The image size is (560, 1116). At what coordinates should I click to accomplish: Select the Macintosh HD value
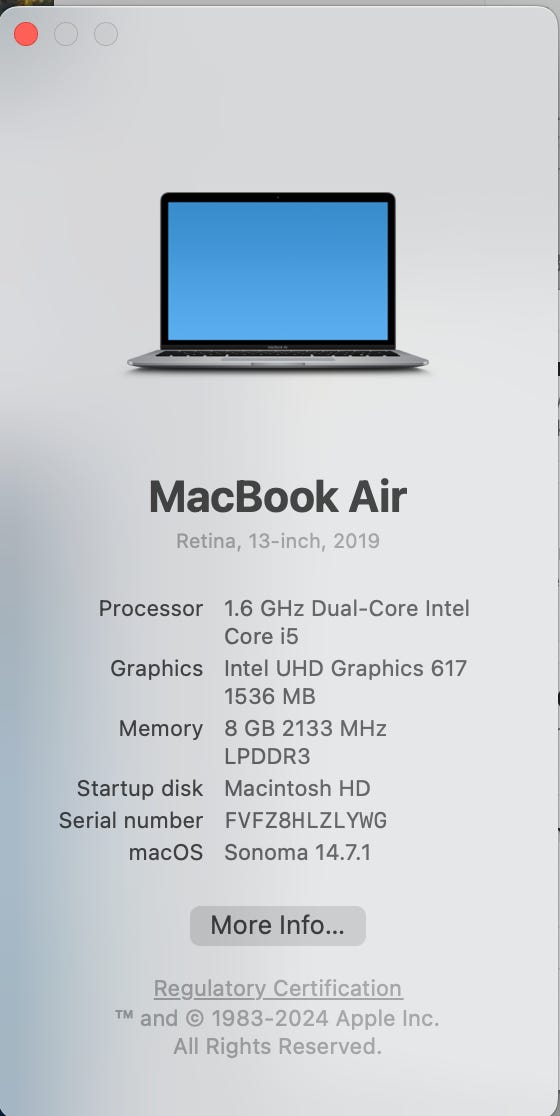297,789
